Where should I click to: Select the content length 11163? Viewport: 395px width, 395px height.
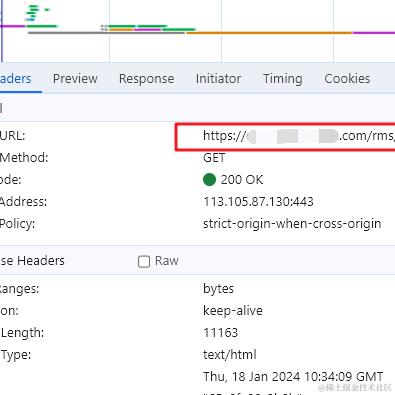220,333
